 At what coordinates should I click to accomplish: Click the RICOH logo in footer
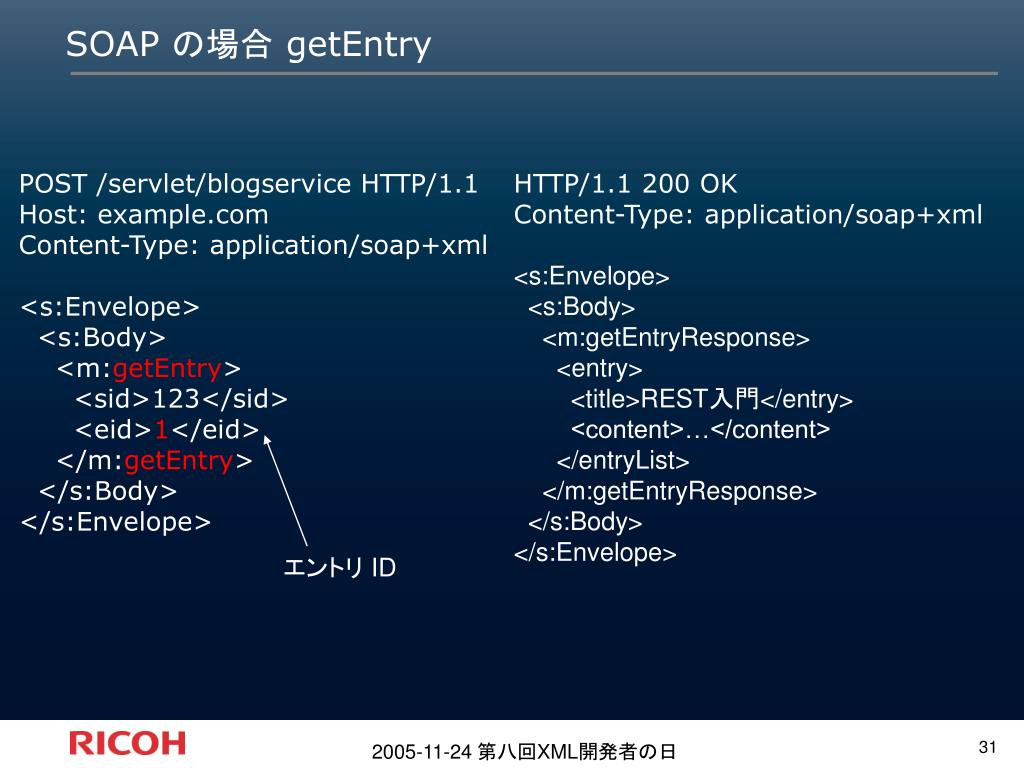127,744
